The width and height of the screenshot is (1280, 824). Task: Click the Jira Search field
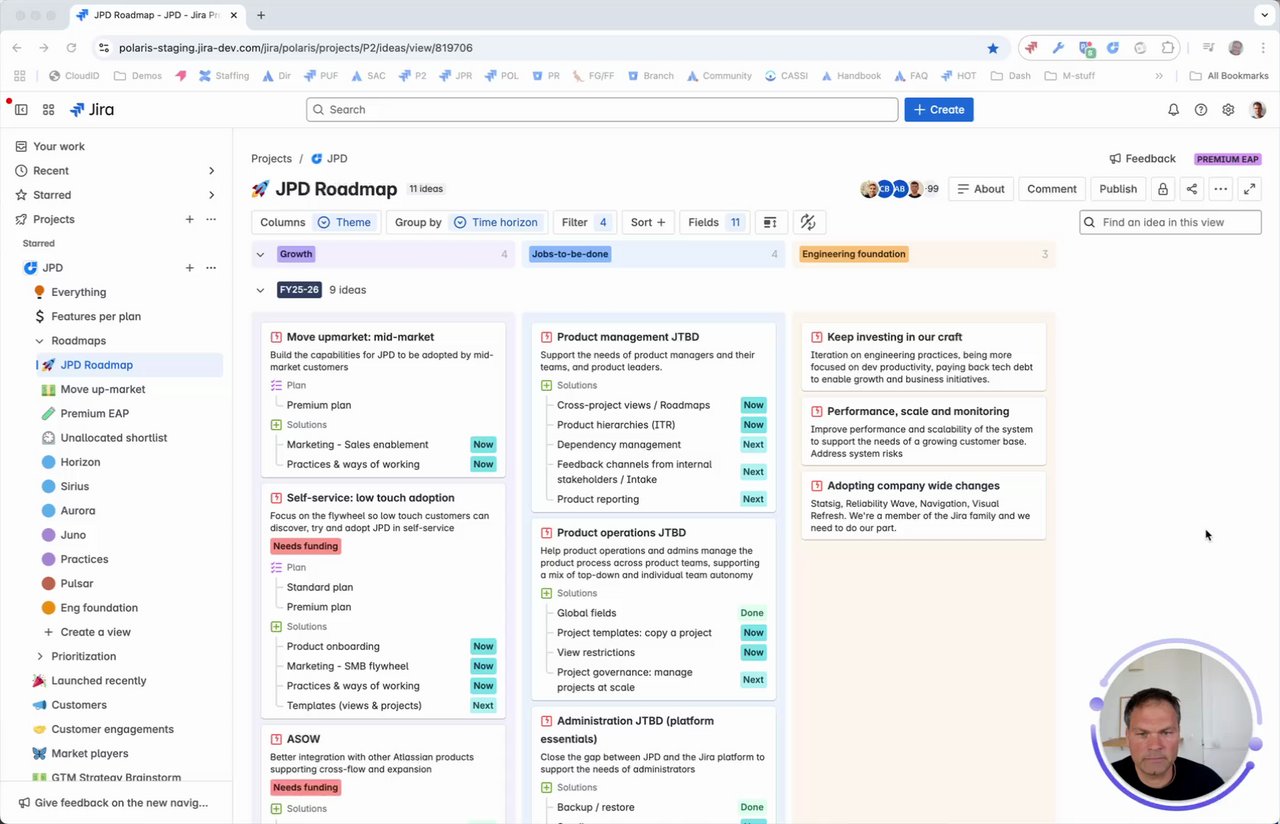pyautogui.click(x=602, y=110)
